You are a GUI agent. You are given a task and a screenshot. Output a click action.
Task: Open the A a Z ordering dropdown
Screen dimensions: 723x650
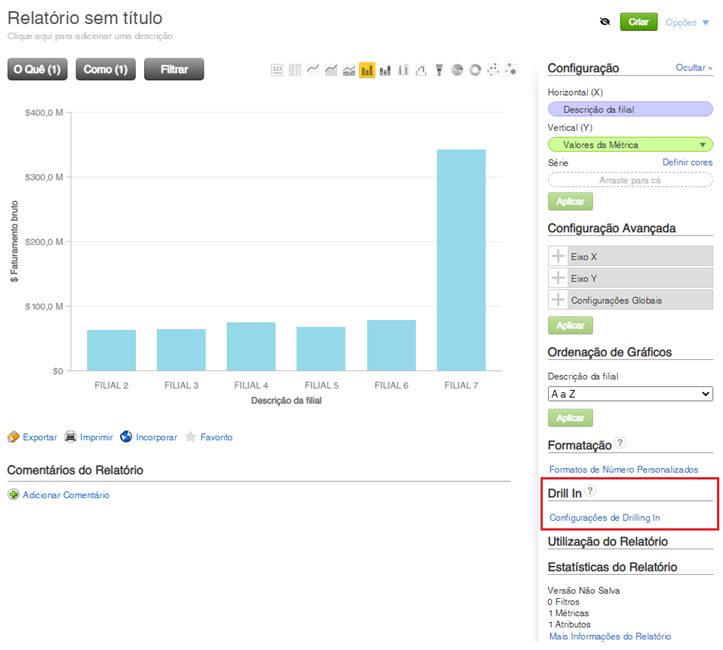coord(630,394)
